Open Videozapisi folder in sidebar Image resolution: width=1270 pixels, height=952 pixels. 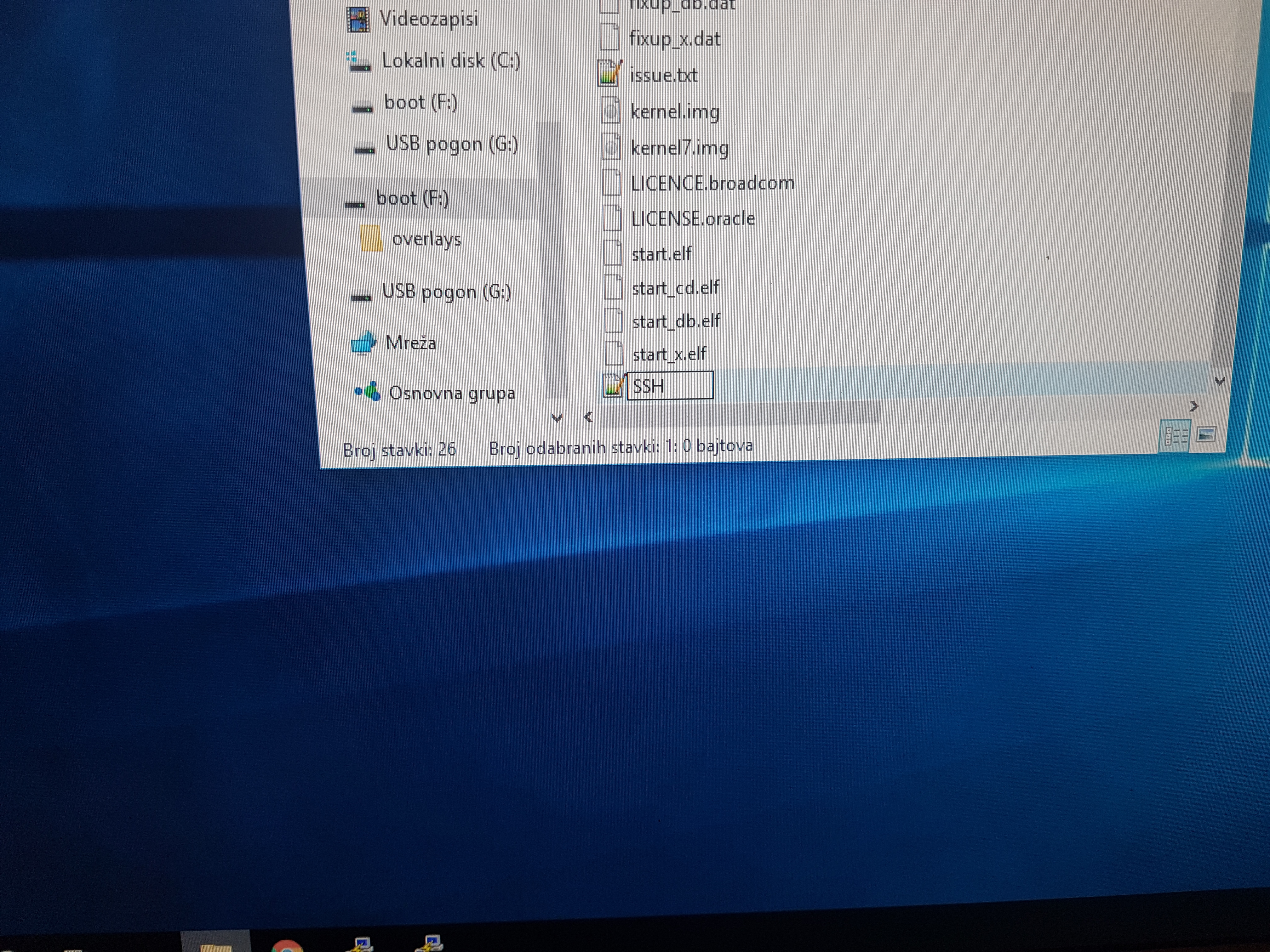click(428, 19)
